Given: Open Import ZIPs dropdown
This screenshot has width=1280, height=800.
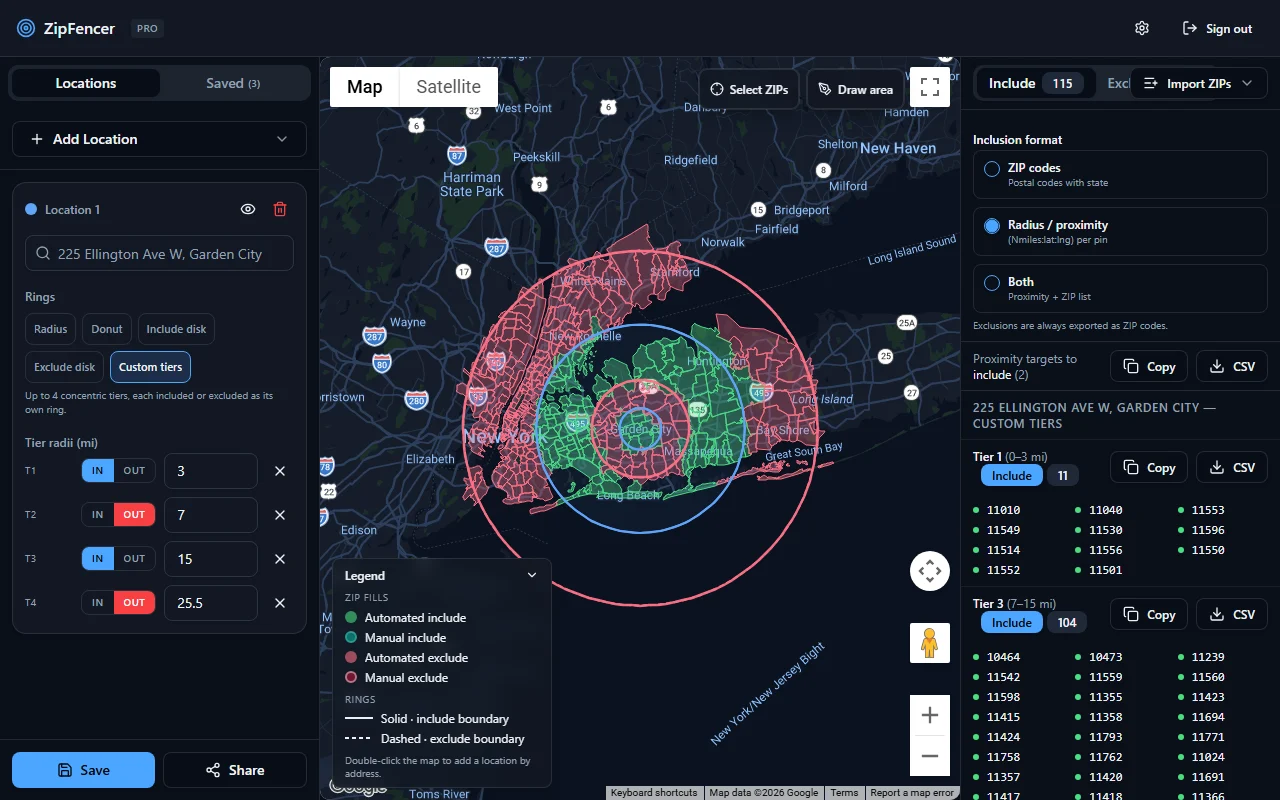Looking at the screenshot, I should coord(1198,83).
